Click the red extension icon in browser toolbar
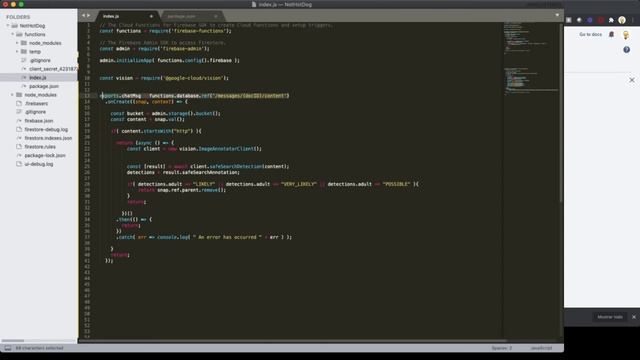The height and width of the screenshot is (360, 640). [x=601, y=20]
